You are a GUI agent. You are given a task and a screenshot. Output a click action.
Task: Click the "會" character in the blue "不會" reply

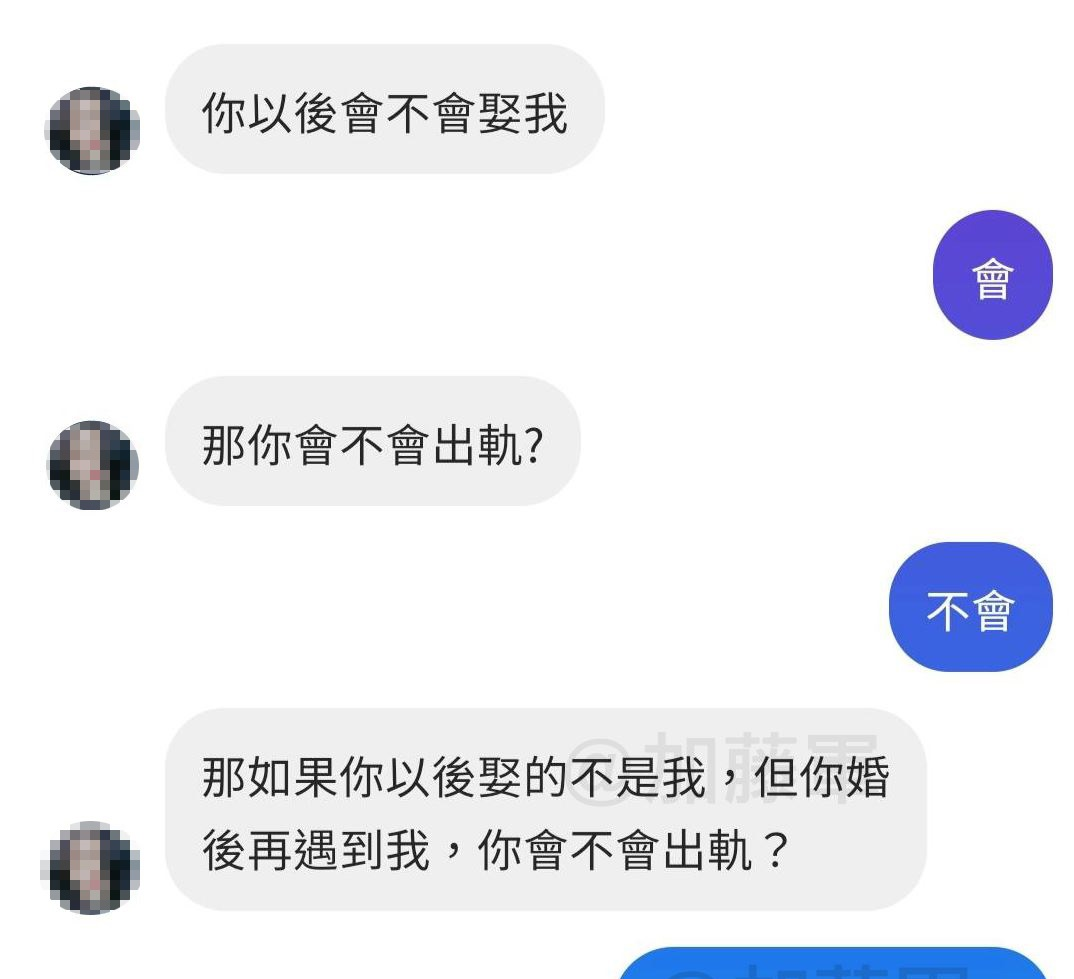pos(993,611)
